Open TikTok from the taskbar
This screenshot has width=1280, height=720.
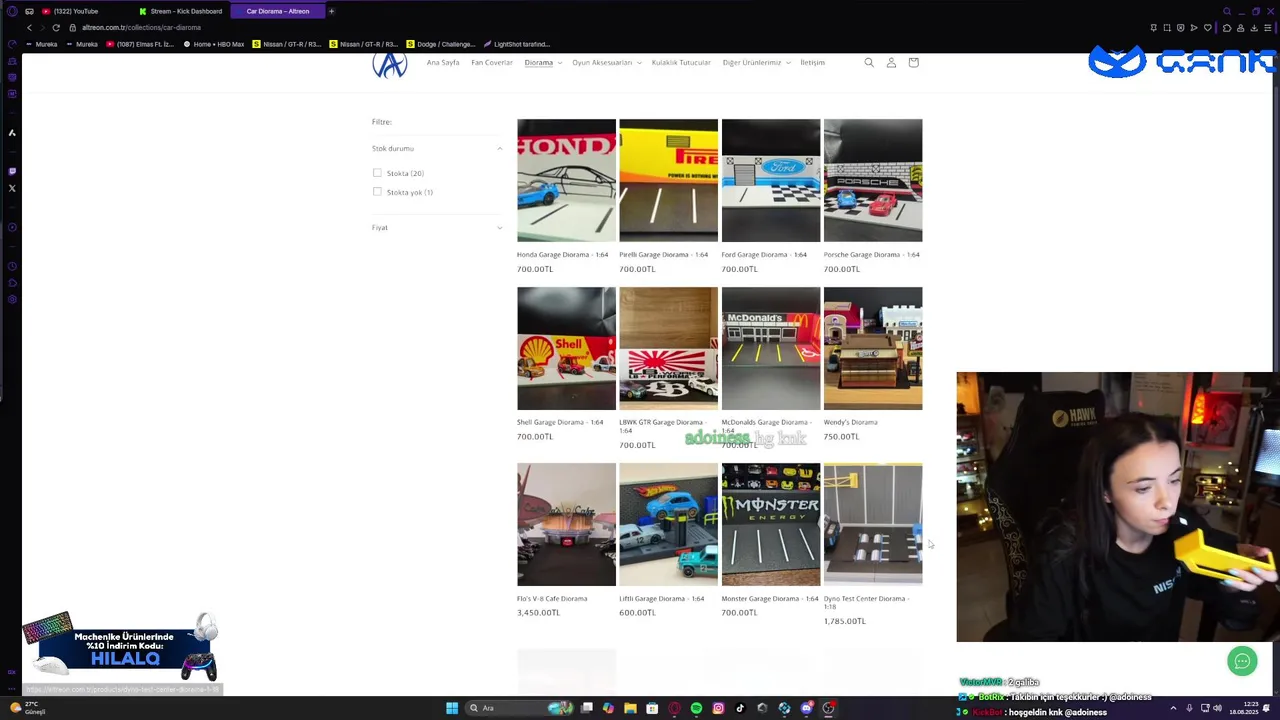point(740,708)
